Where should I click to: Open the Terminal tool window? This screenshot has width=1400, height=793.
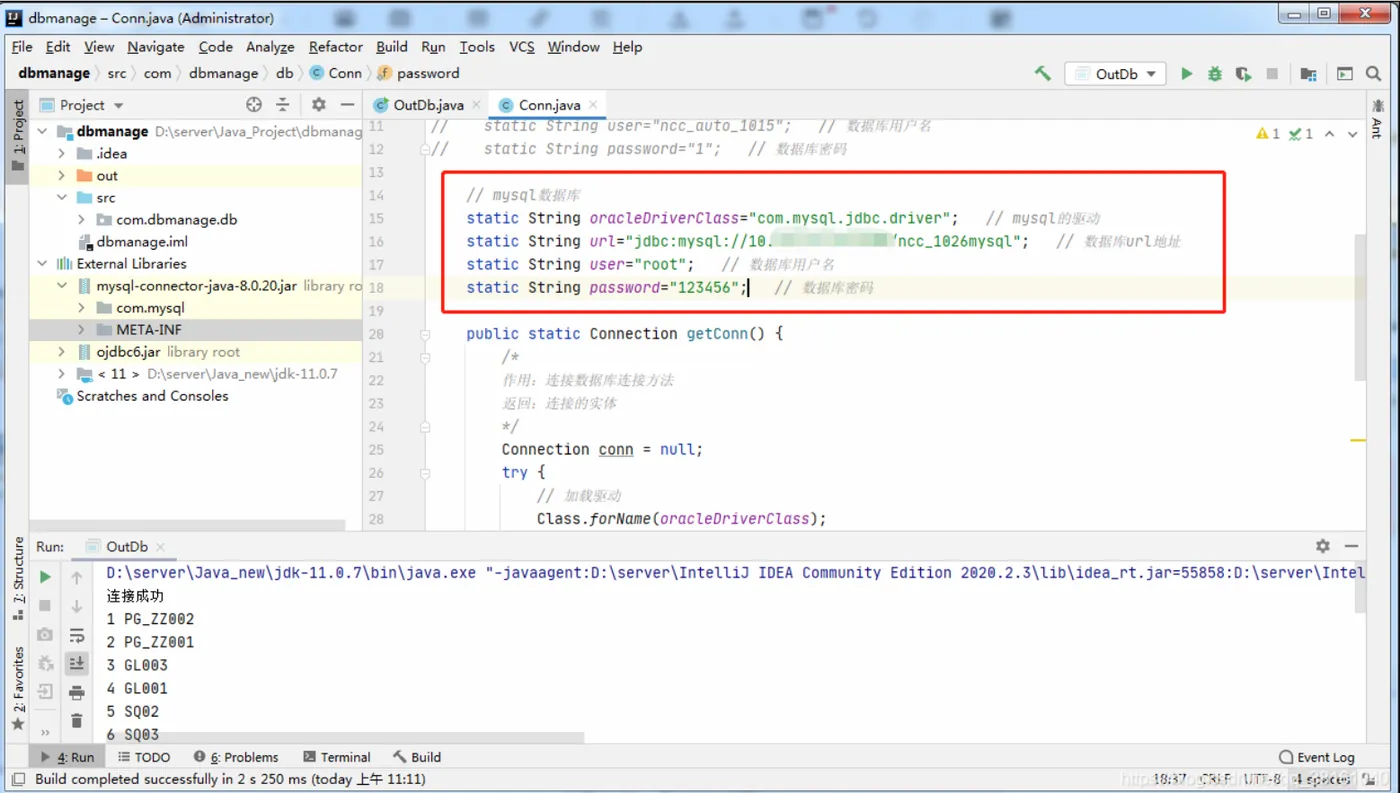click(x=337, y=757)
